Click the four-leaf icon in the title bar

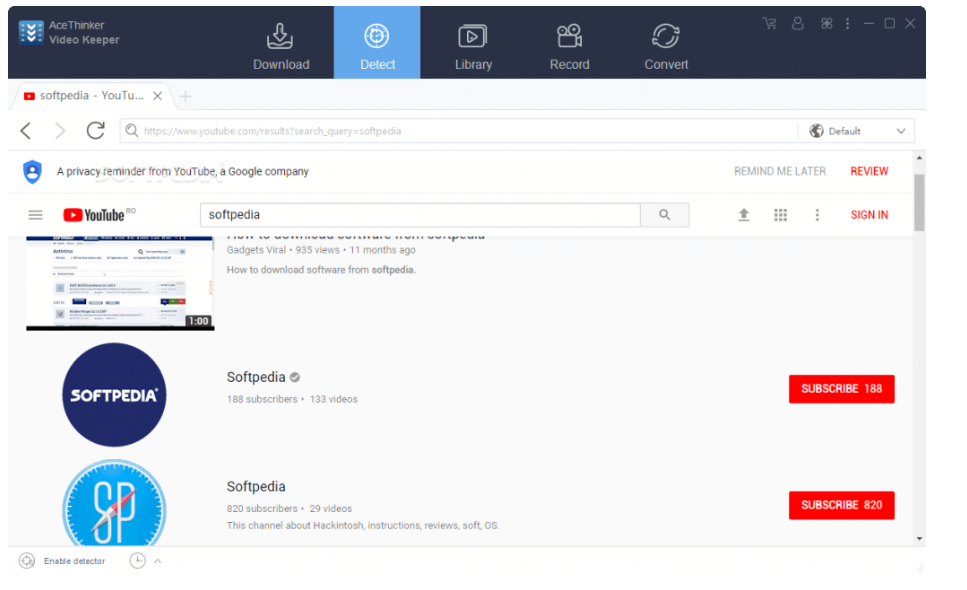tap(826, 23)
